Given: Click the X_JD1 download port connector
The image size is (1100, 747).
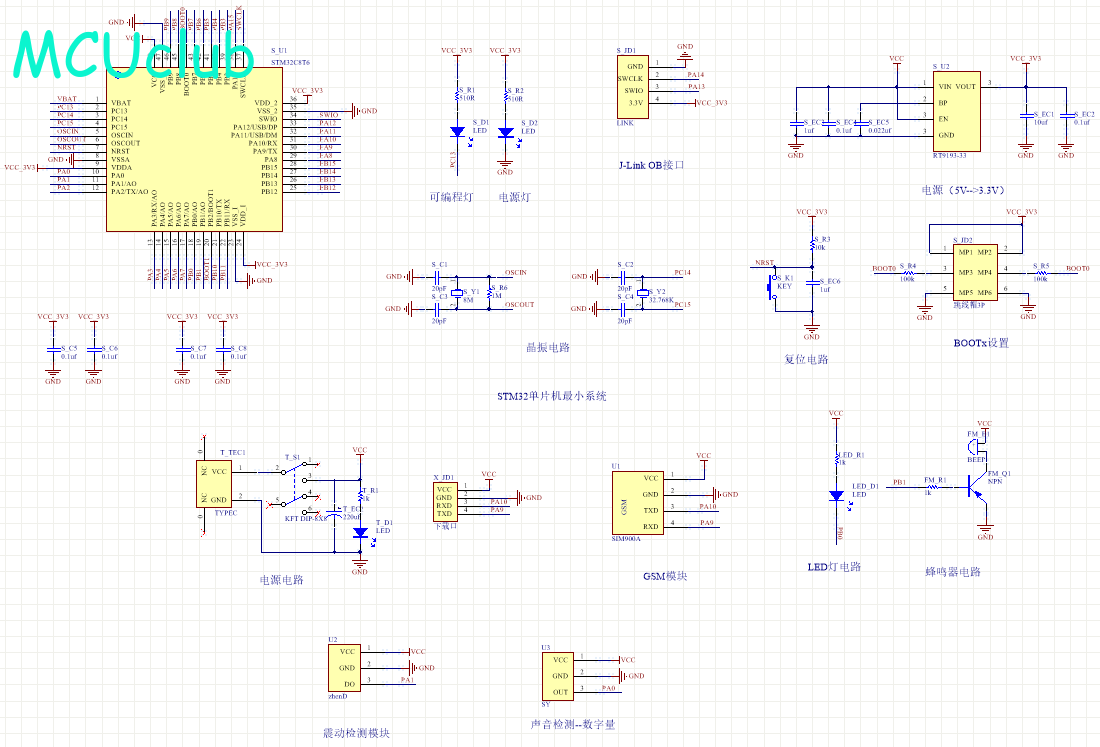Looking at the screenshot, I should click(445, 502).
